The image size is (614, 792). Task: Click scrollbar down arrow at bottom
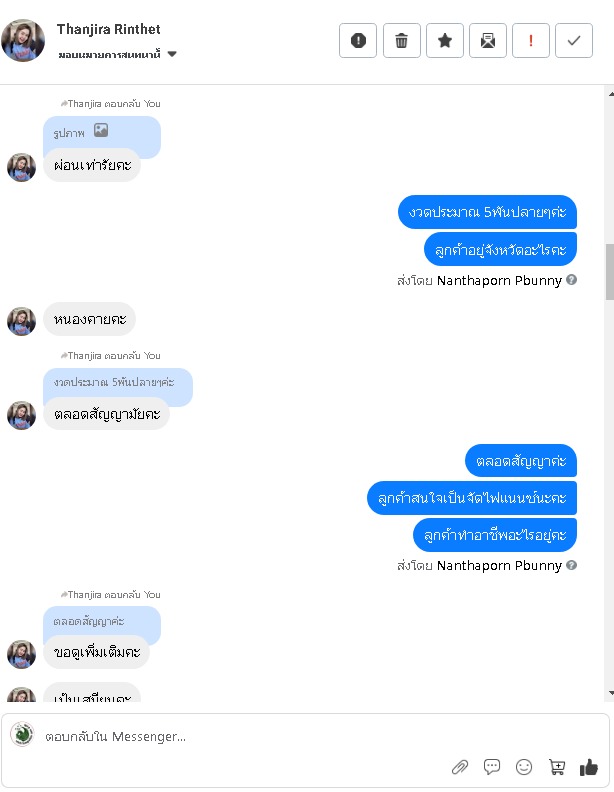[611, 693]
